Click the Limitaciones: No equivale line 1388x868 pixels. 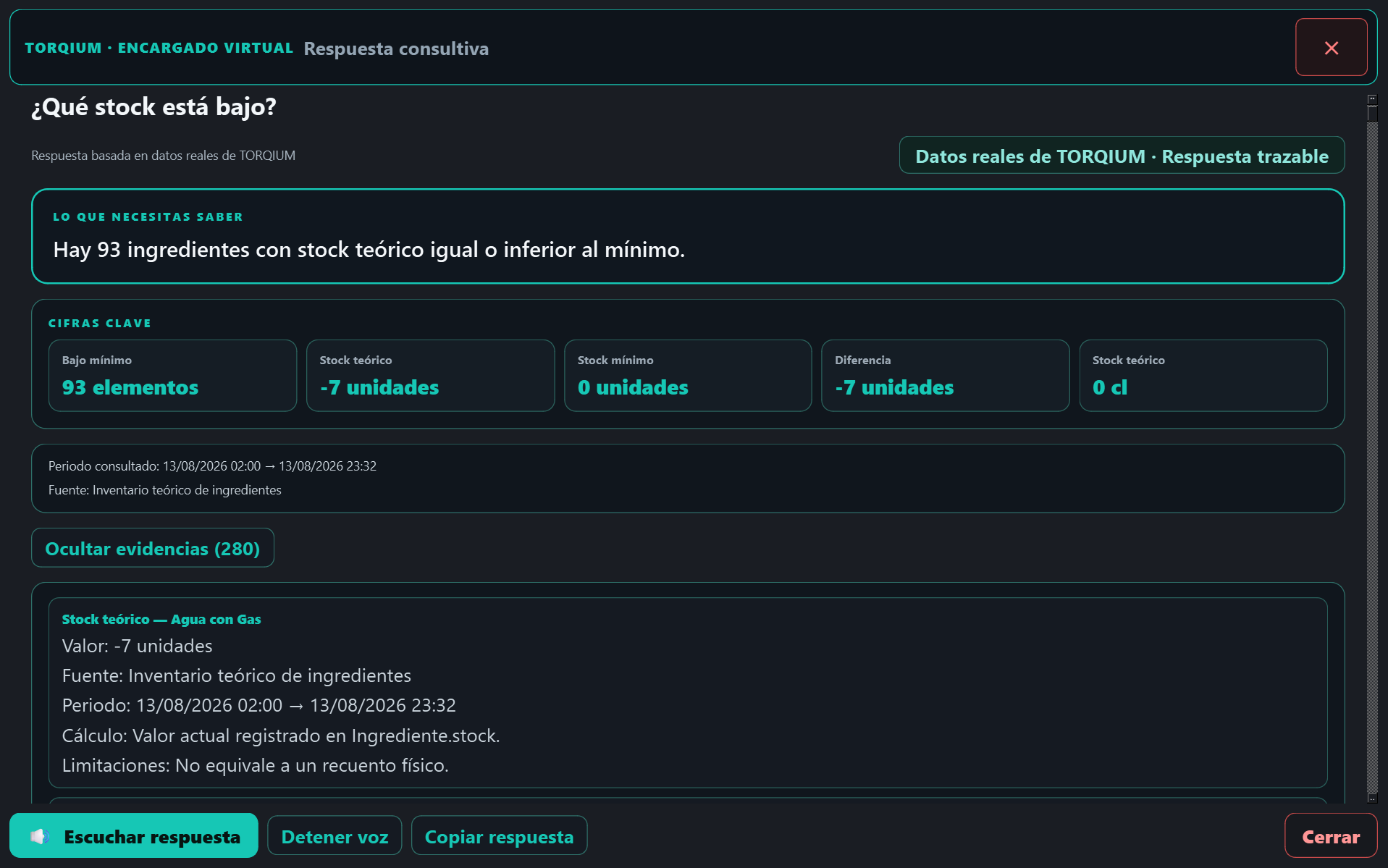pos(256,765)
